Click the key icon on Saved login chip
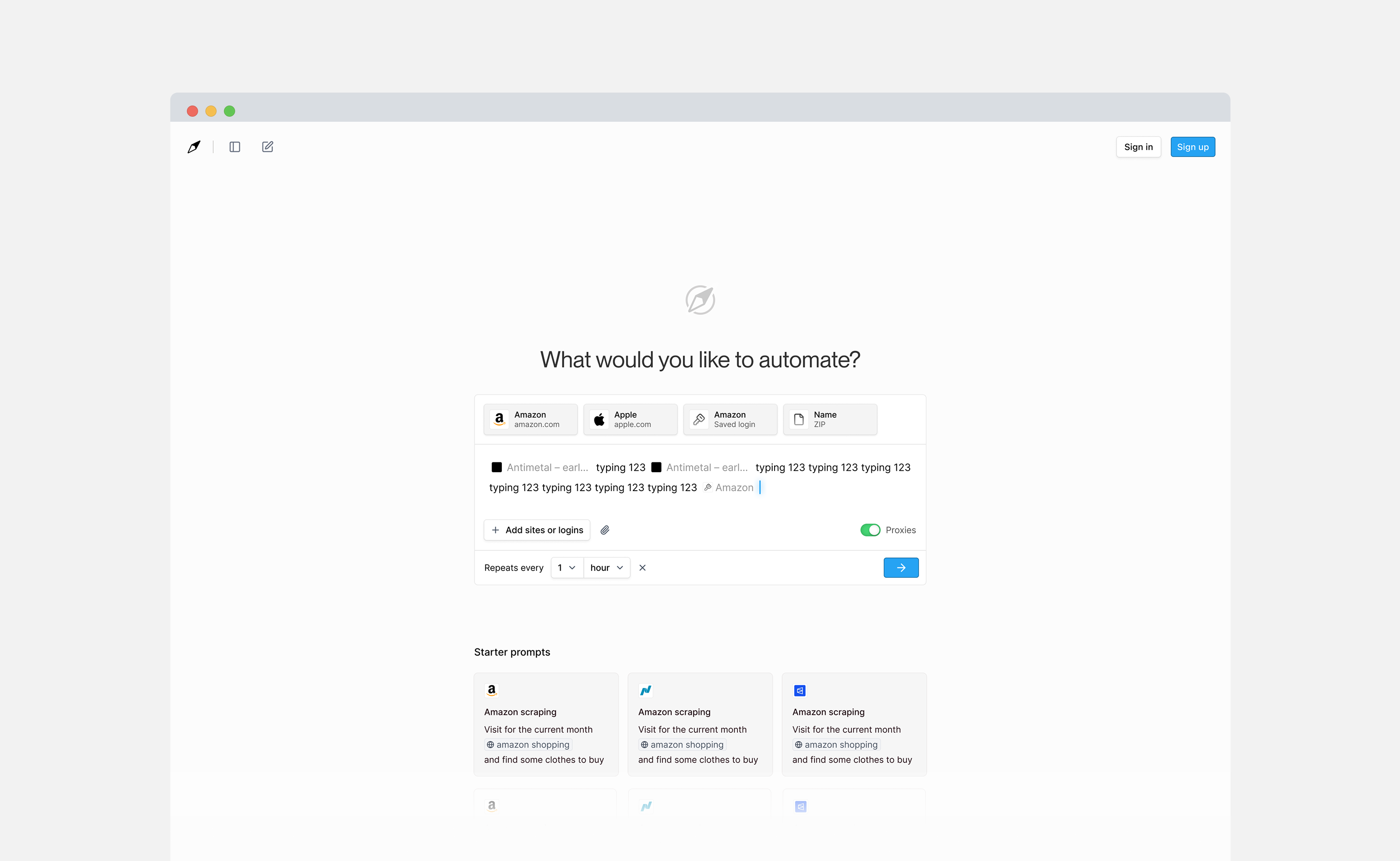Screen dimensions: 1400x861 pos(699,420)
